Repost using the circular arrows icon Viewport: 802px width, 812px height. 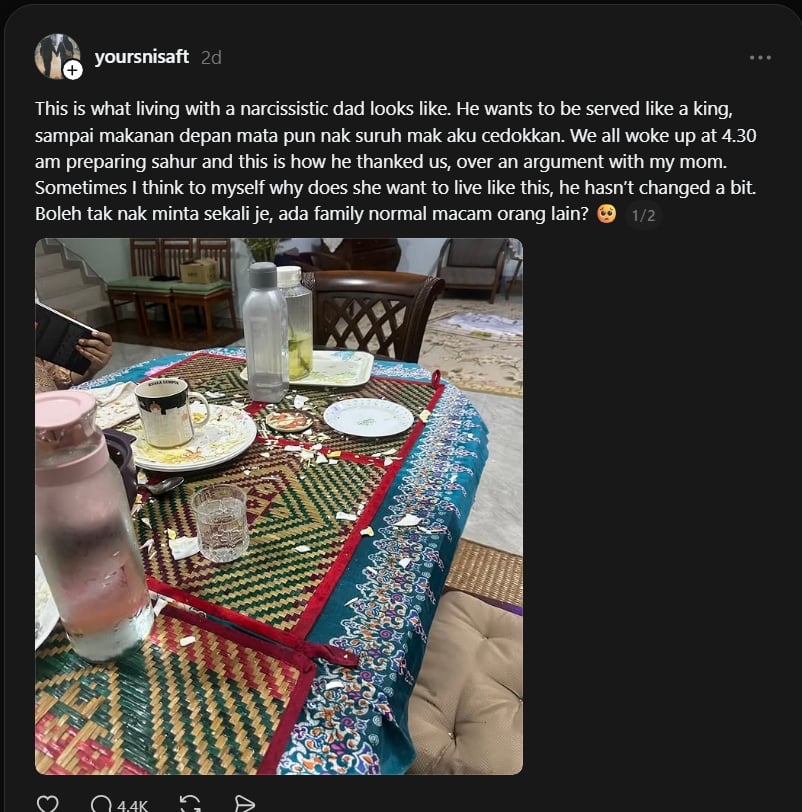click(190, 804)
